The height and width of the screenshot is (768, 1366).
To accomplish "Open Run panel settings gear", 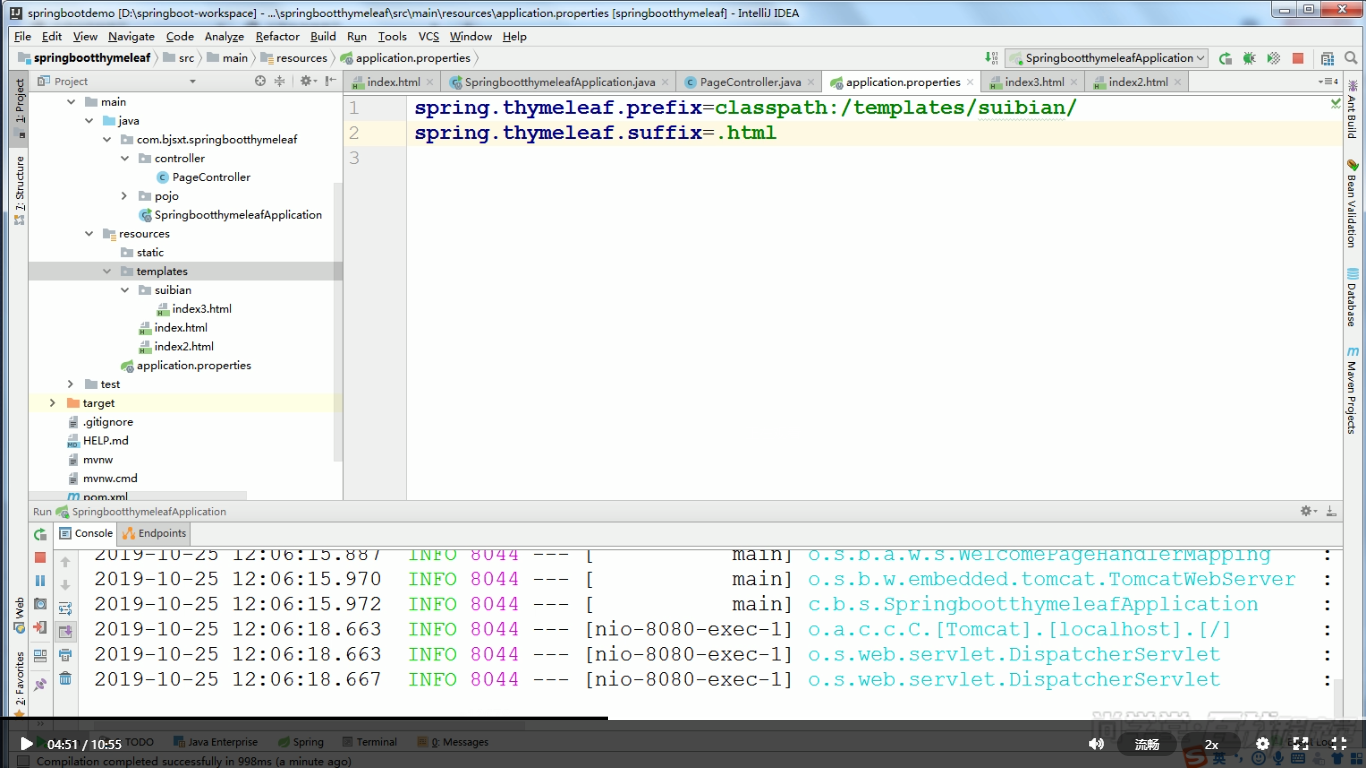I will (x=1308, y=511).
